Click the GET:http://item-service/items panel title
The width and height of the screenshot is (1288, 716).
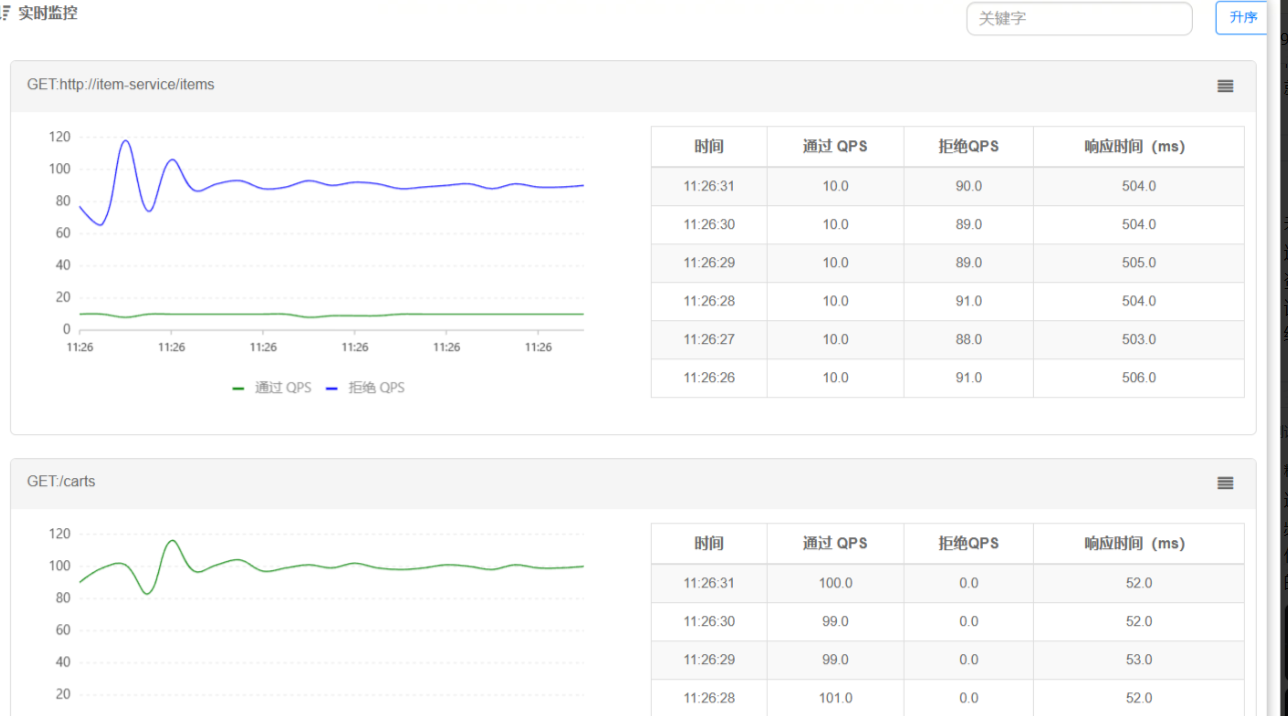click(x=121, y=85)
